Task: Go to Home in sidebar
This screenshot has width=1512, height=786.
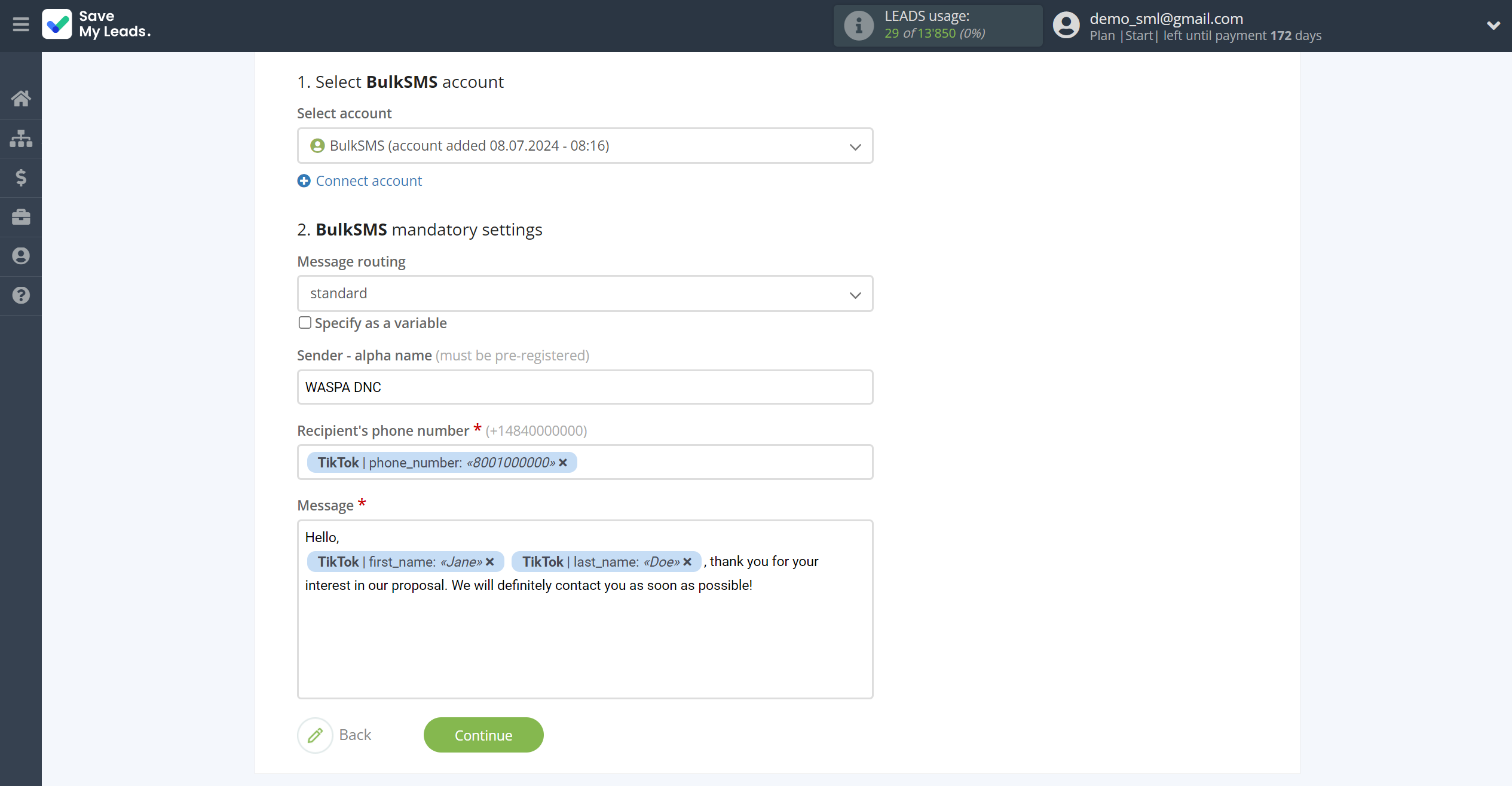Action: pos(21,98)
